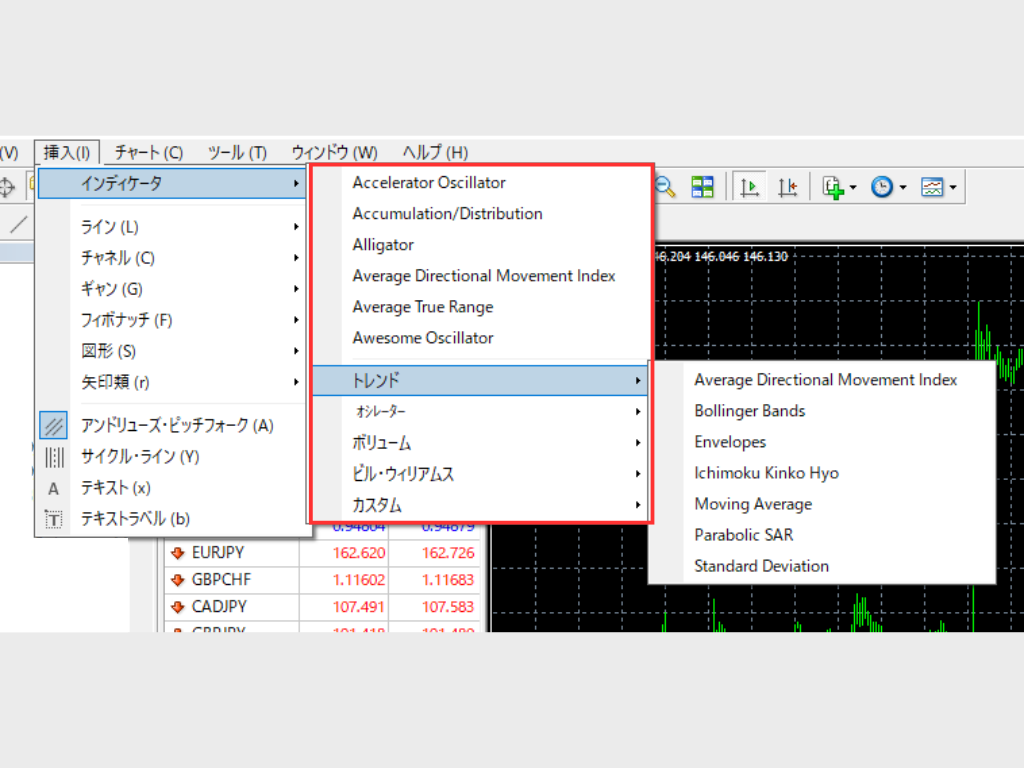Expand the フィボナッチ(F) submenu
Viewport: 1024px width, 768px height.
(172, 320)
